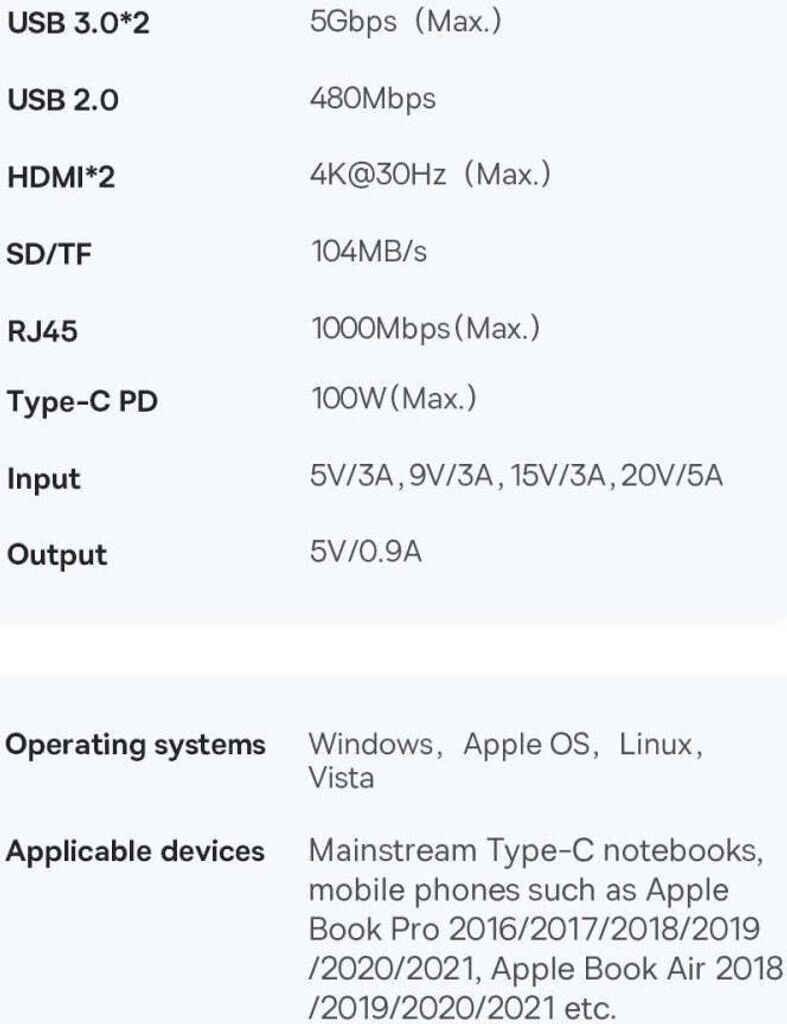Click the RJ45 label

tap(42, 330)
